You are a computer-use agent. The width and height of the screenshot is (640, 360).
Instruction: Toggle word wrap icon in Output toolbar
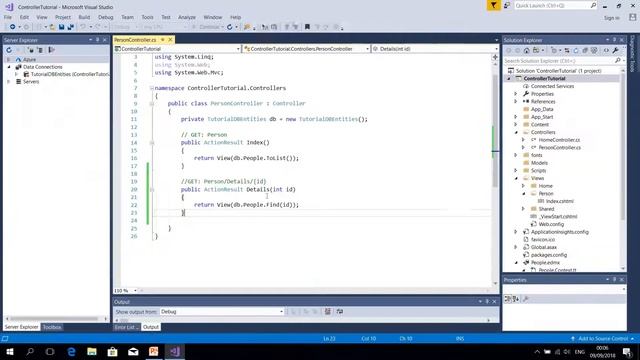pos(340,311)
